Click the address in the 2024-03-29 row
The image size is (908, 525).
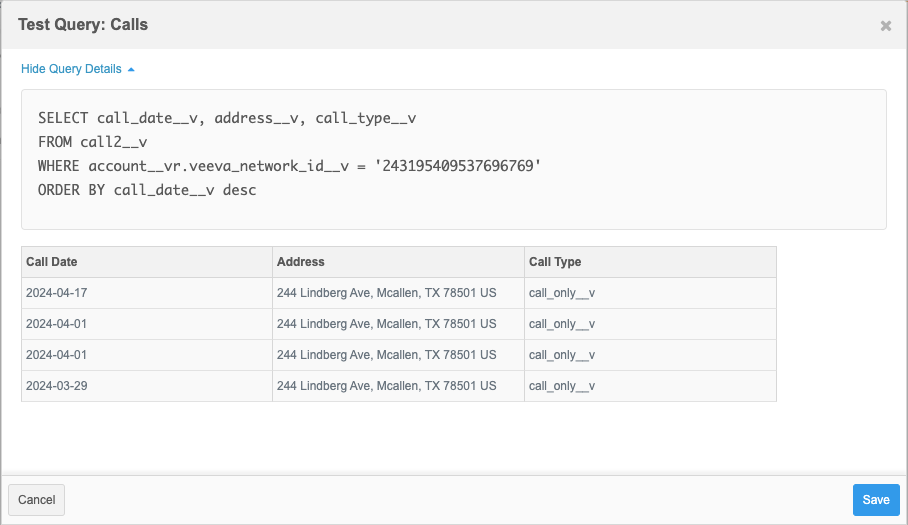click(386, 386)
